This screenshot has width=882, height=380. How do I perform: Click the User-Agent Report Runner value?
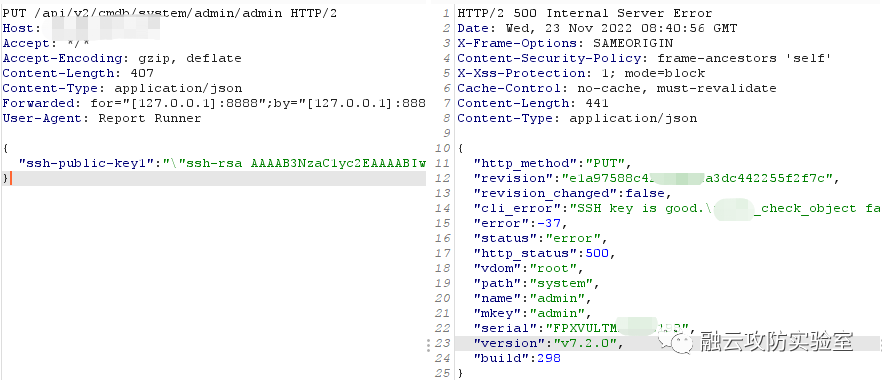(150, 119)
